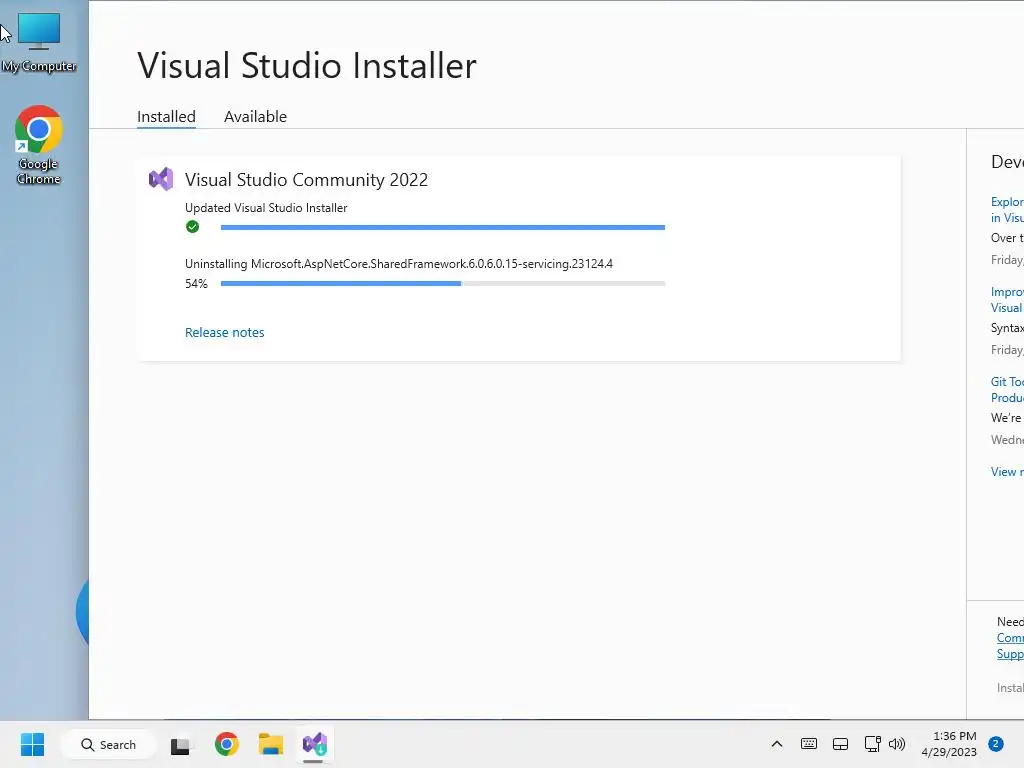Click the completed installer update progress bar
The height and width of the screenshot is (768, 1024).
click(x=443, y=227)
